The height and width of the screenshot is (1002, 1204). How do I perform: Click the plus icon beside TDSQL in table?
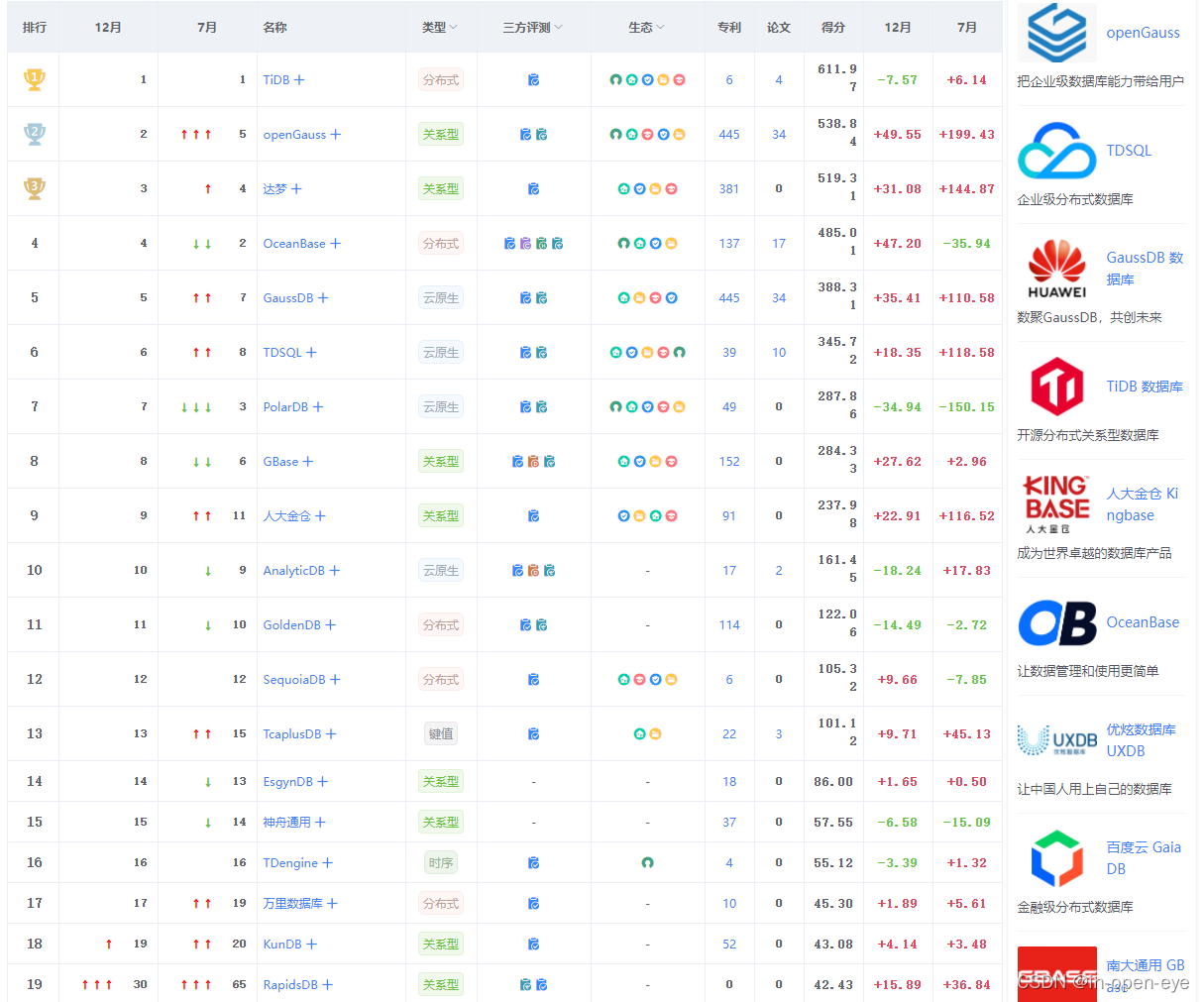pos(311,353)
